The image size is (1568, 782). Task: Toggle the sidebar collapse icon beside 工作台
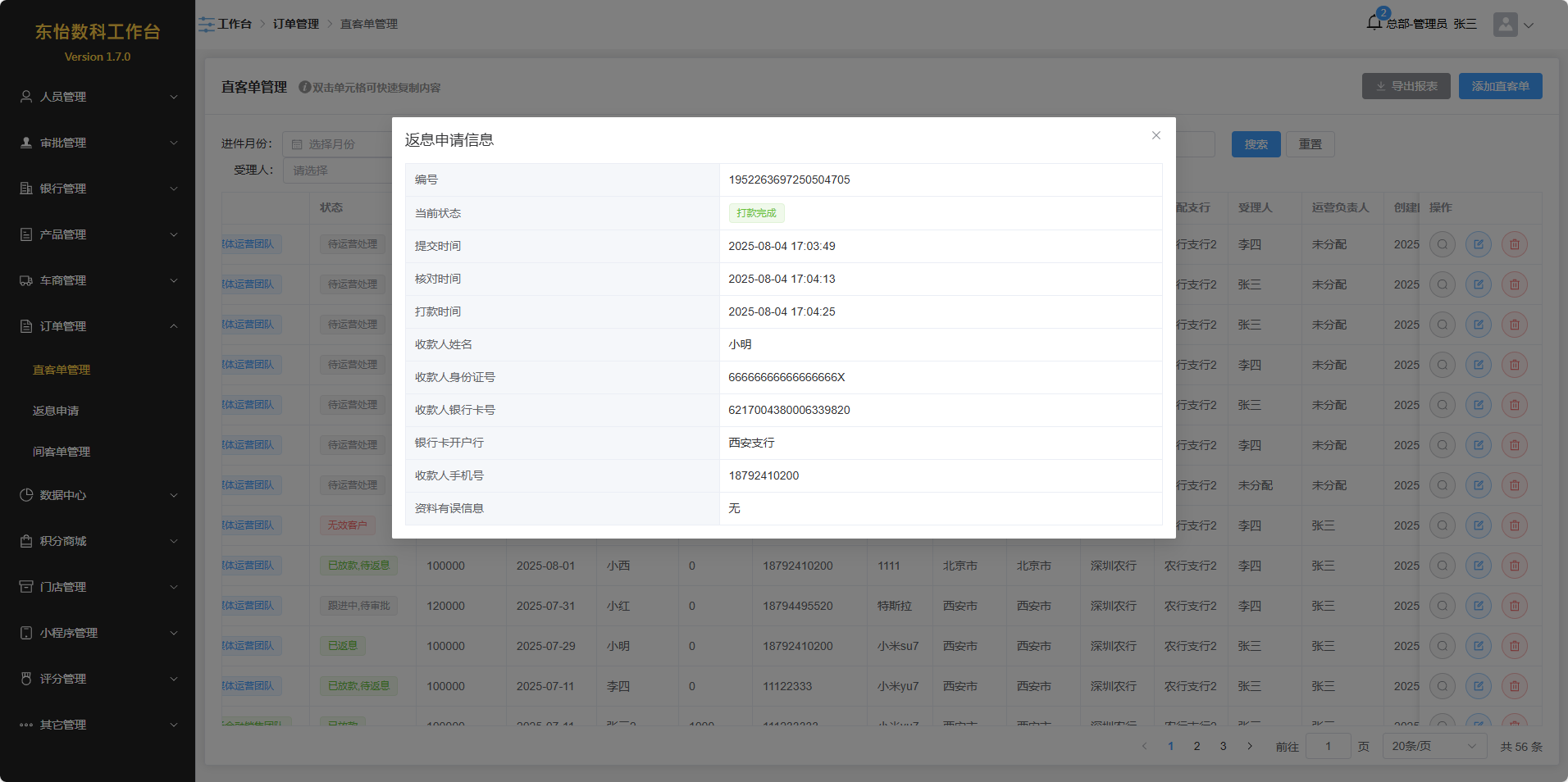pyautogui.click(x=206, y=25)
